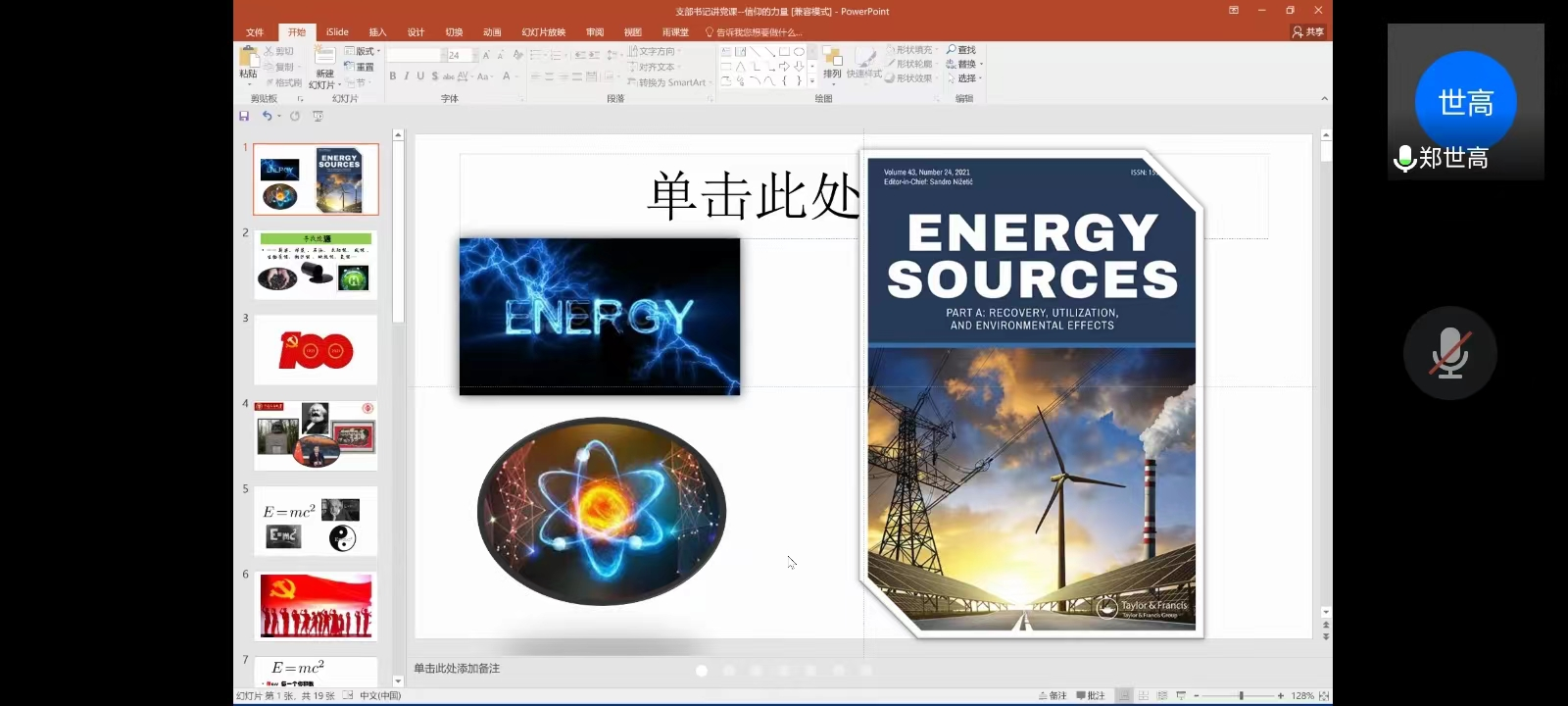Click the Reset (重置) button
The height and width of the screenshot is (706, 1568).
pyautogui.click(x=360, y=67)
